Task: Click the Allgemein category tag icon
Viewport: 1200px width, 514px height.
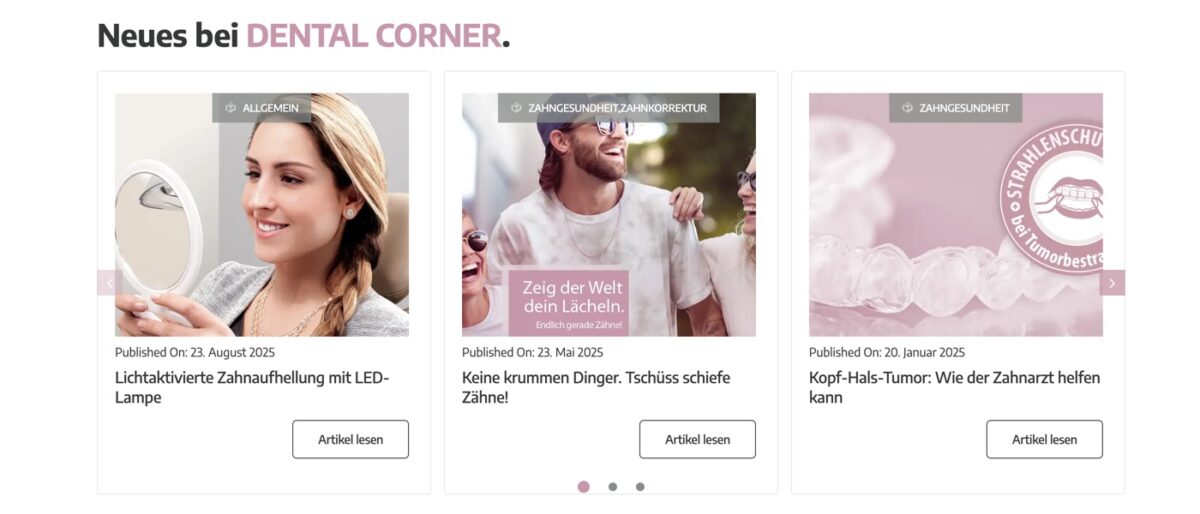Action: (230, 108)
